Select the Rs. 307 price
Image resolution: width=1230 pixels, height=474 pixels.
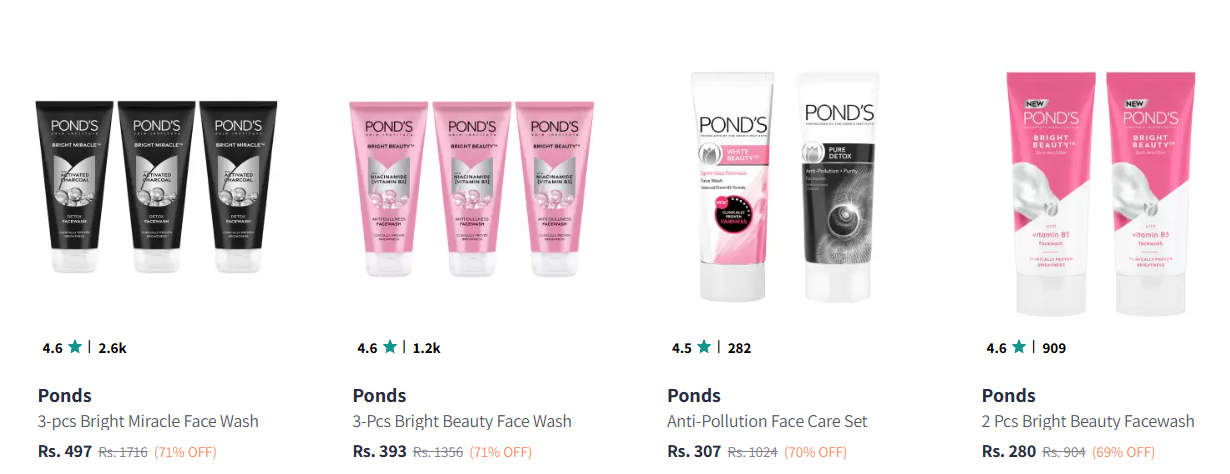(x=694, y=451)
